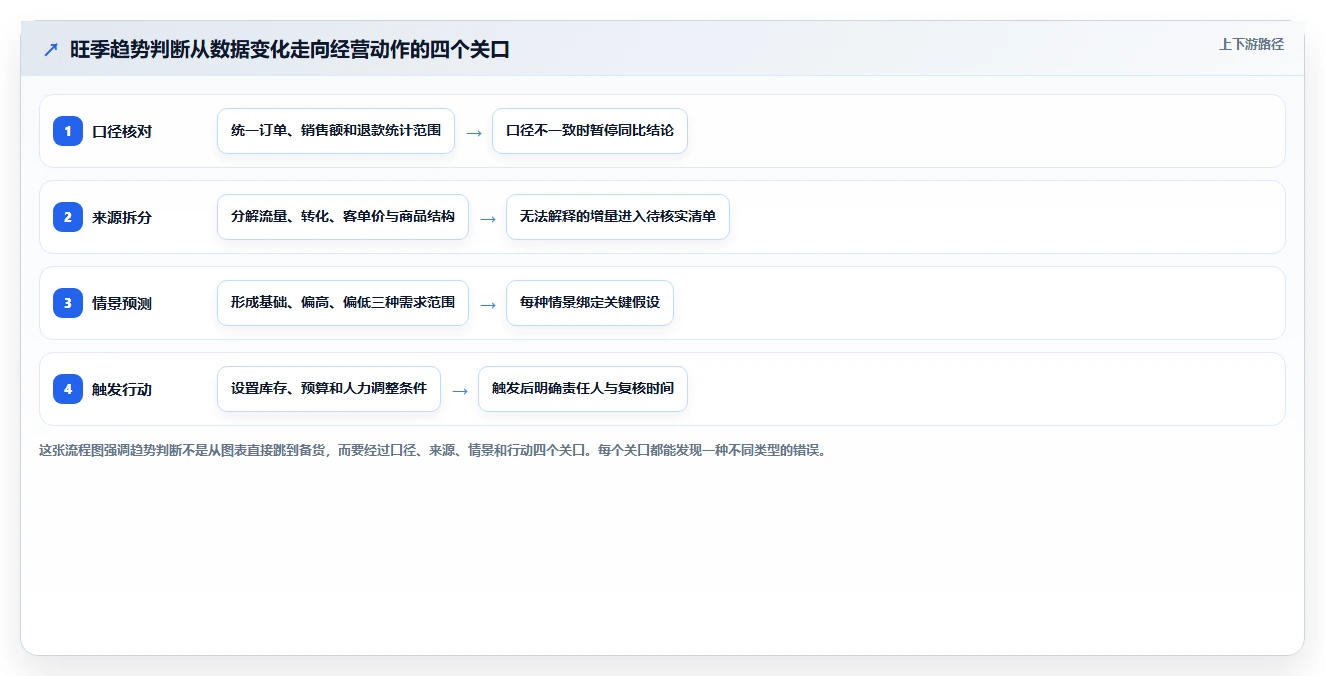Viewport: 1325px width, 676px height.
Task: Click the footnote text beginning 这张流程图强调趋势判断
Action: pyautogui.click(x=433, y=450)
